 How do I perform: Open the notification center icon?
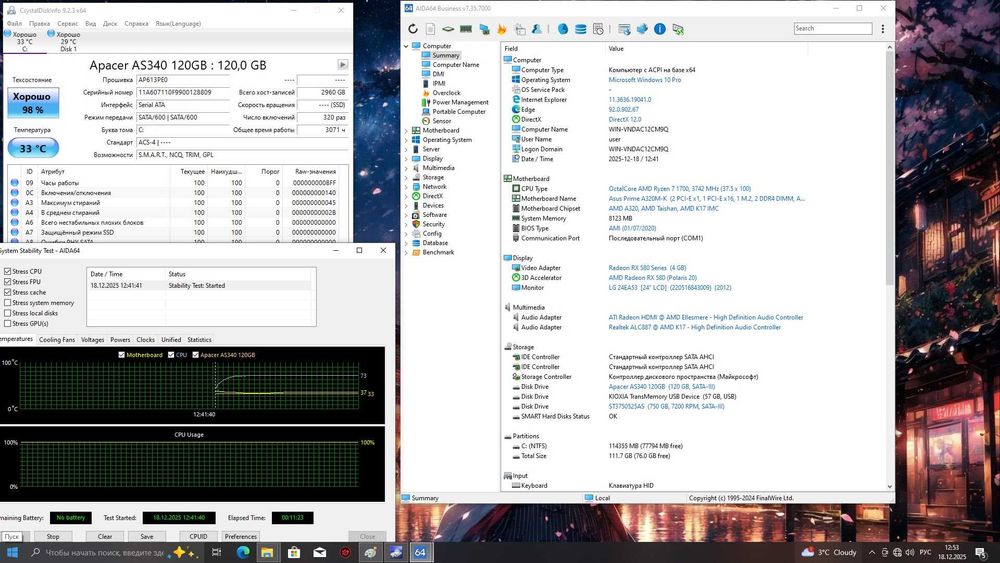point(982,552)
